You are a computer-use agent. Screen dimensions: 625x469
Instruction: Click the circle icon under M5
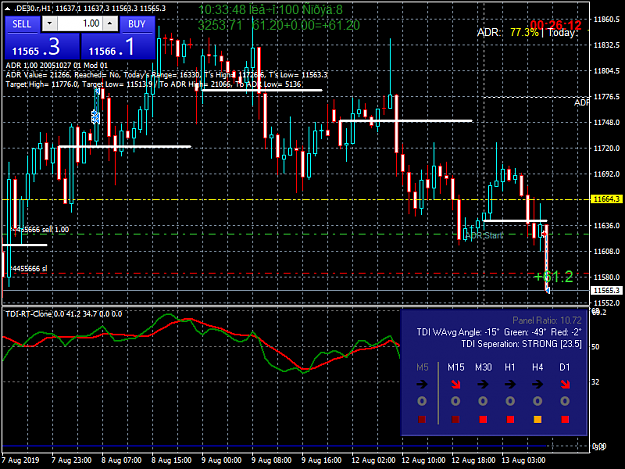click(x=422, y=401)
